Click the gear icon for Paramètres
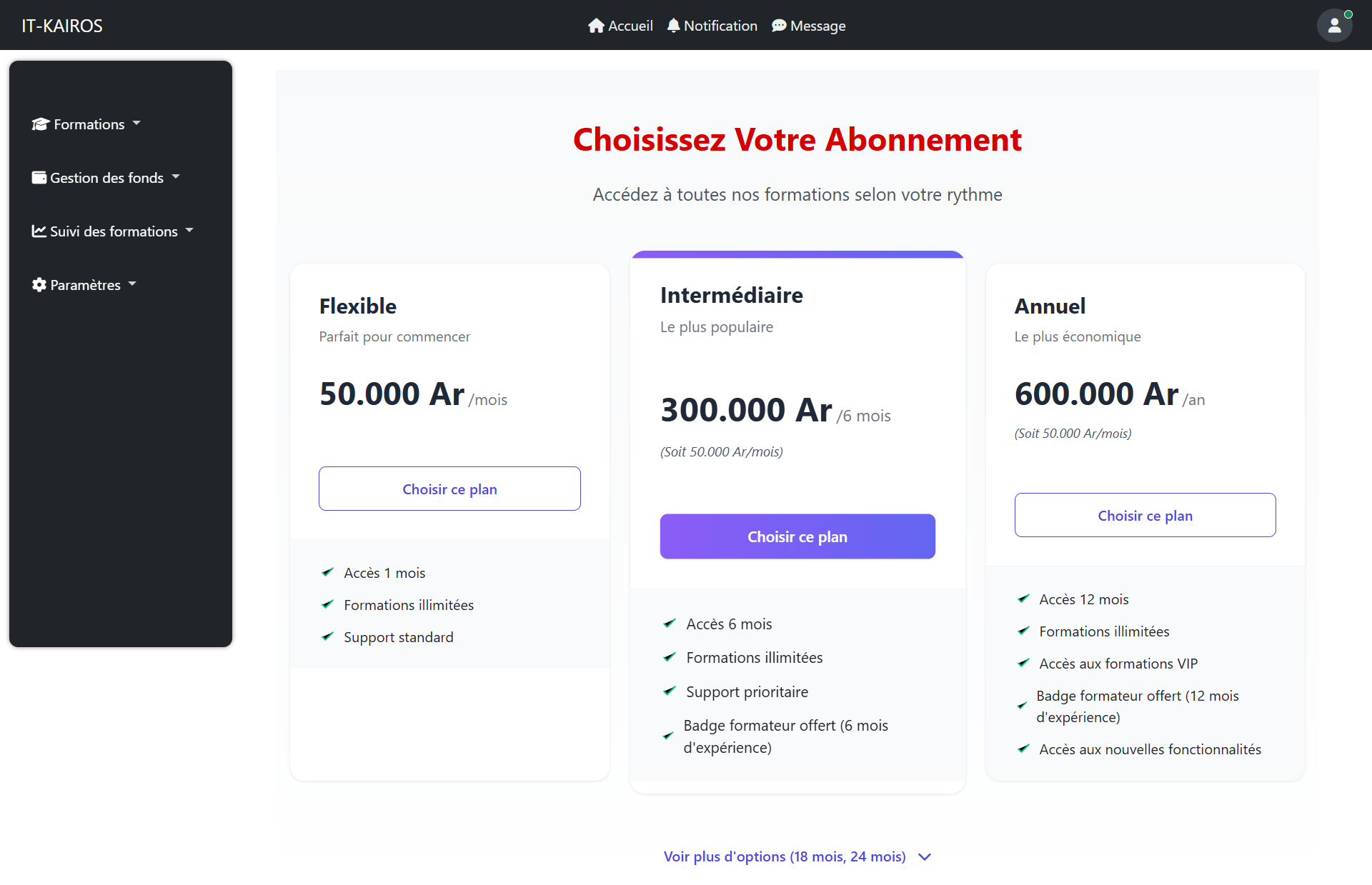This screenshot has height=885, width=1372. click(39, 285)
